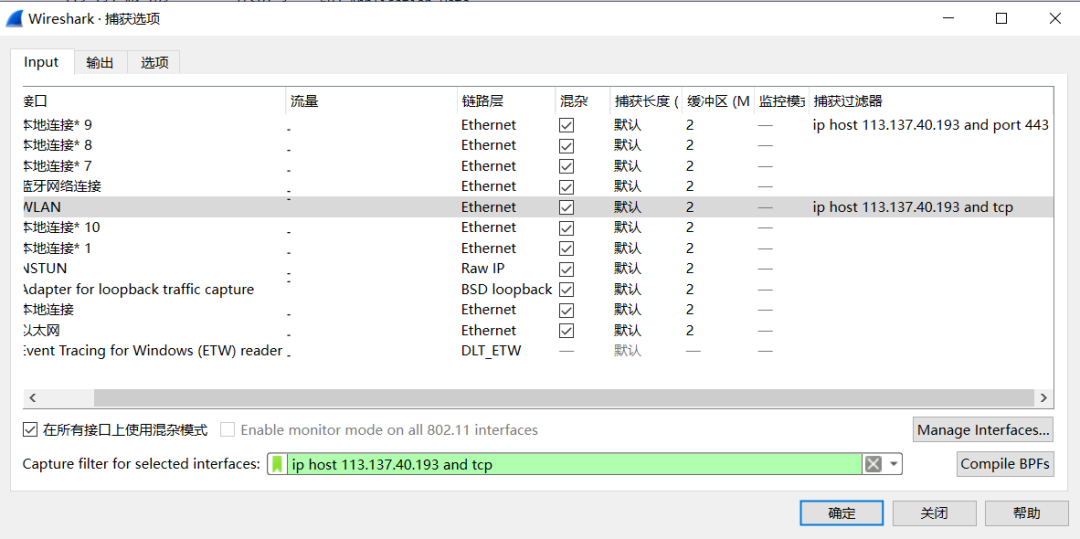Viewport: 1080px width, 539px height.
Task: Toggle promiscuous checkbox for 本地连接* 1
Action: [x=566, y=249]
